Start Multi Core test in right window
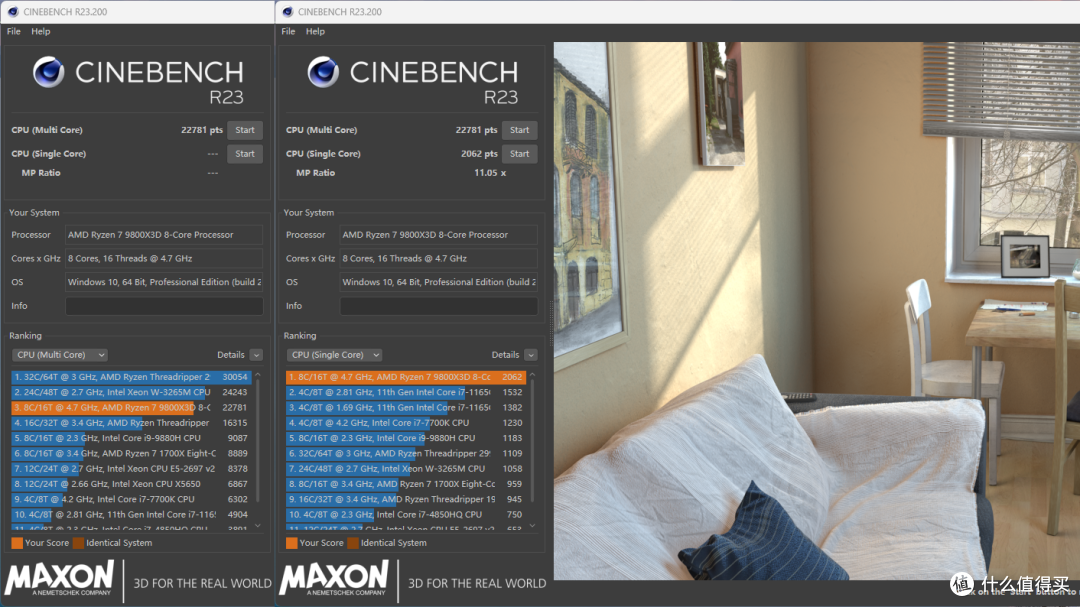Screen dimensions: 1080x607 [x=519, y=130]
